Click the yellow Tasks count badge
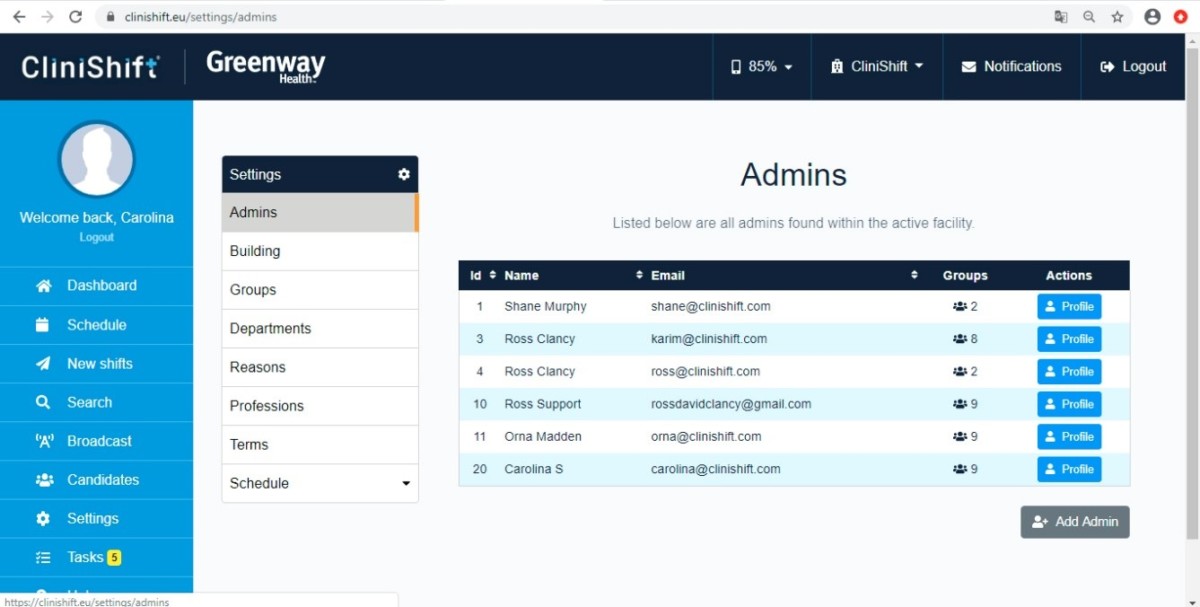 click(x=114, y=557)
